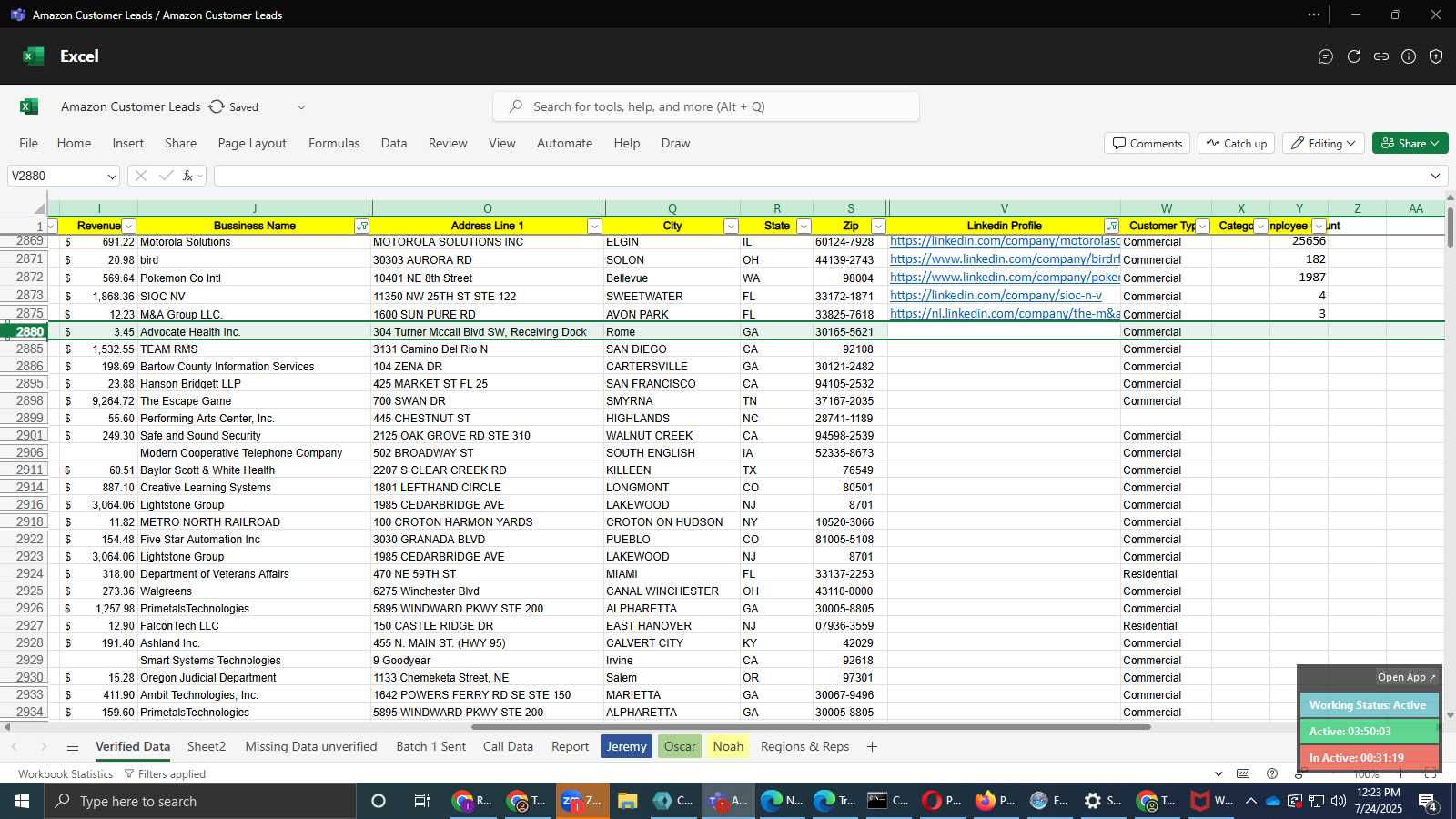
Task: Open File Explorer from taskbar
Action: (628, 801)
